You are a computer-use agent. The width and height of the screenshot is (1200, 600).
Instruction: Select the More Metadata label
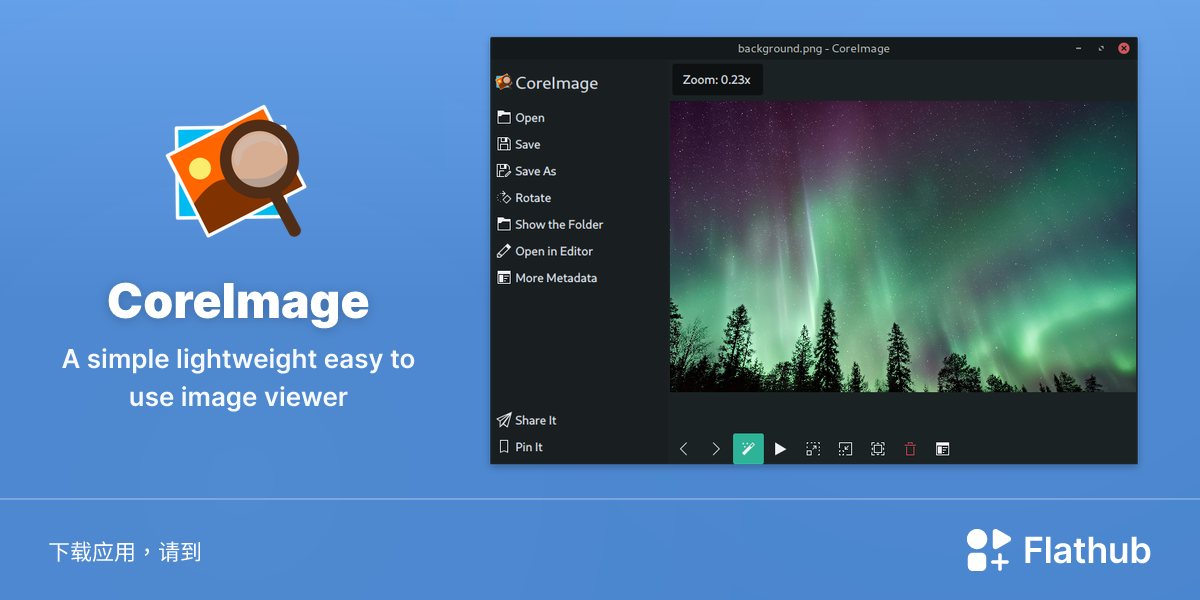click(x=556, y=278)
